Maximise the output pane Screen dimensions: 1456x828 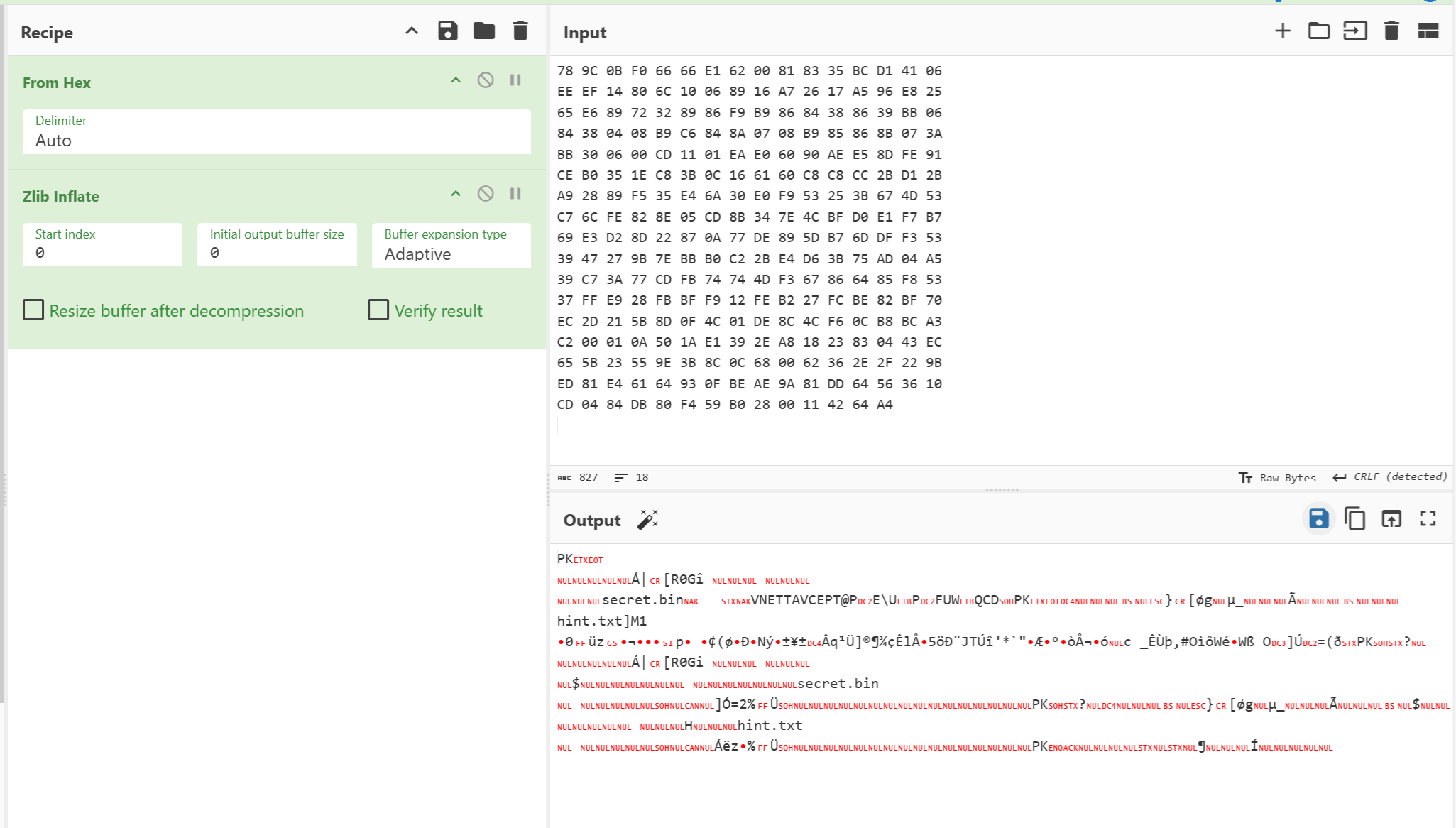pyautogui.click(x=1428, y=519)
